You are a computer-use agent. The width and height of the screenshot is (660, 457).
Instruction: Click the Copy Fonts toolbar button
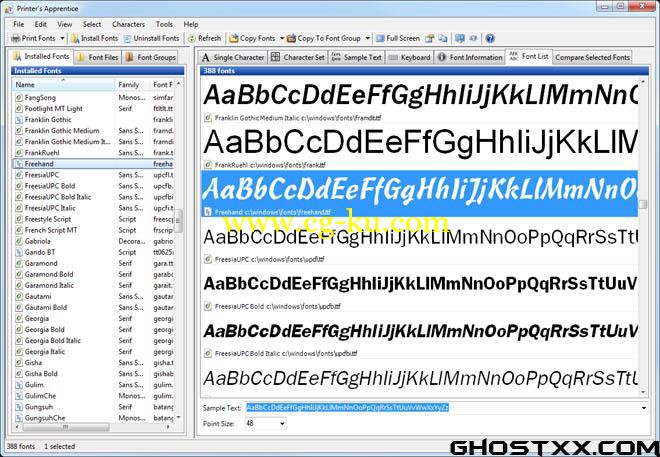click(252, 38)
